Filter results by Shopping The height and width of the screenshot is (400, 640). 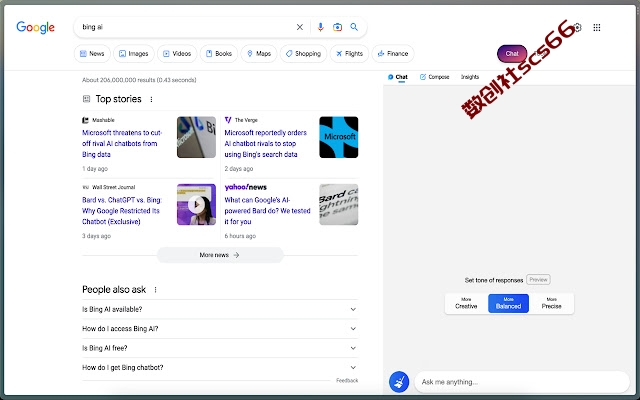click(x=303, y=53)
